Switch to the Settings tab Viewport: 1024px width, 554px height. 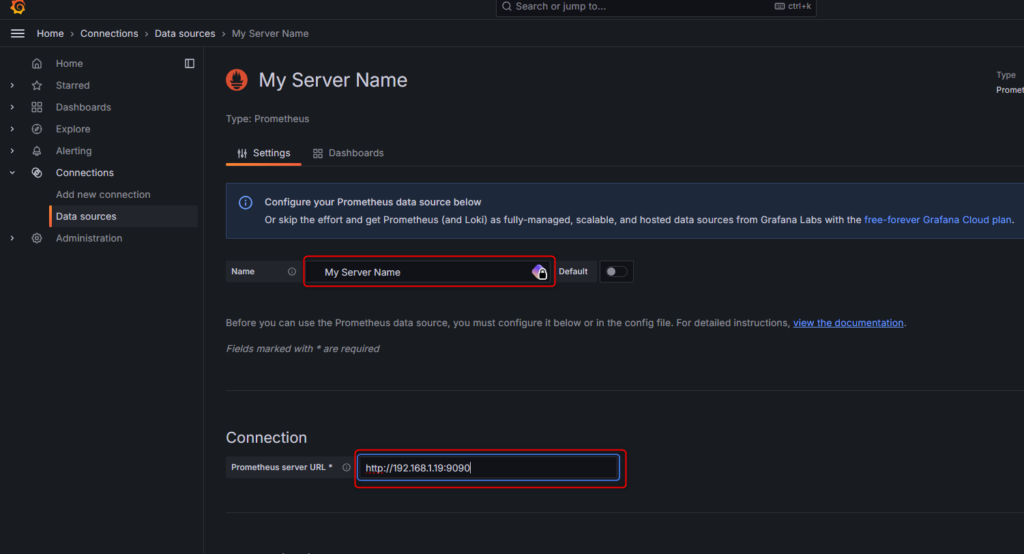coord(263,153)
